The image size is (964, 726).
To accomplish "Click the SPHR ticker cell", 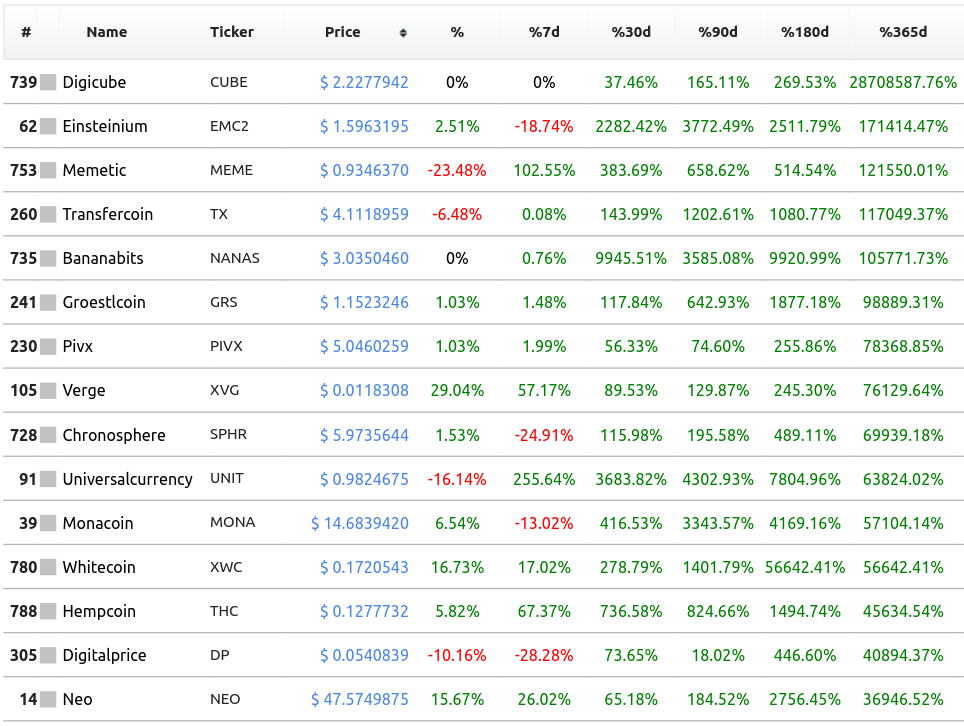I will coord(228,434).
